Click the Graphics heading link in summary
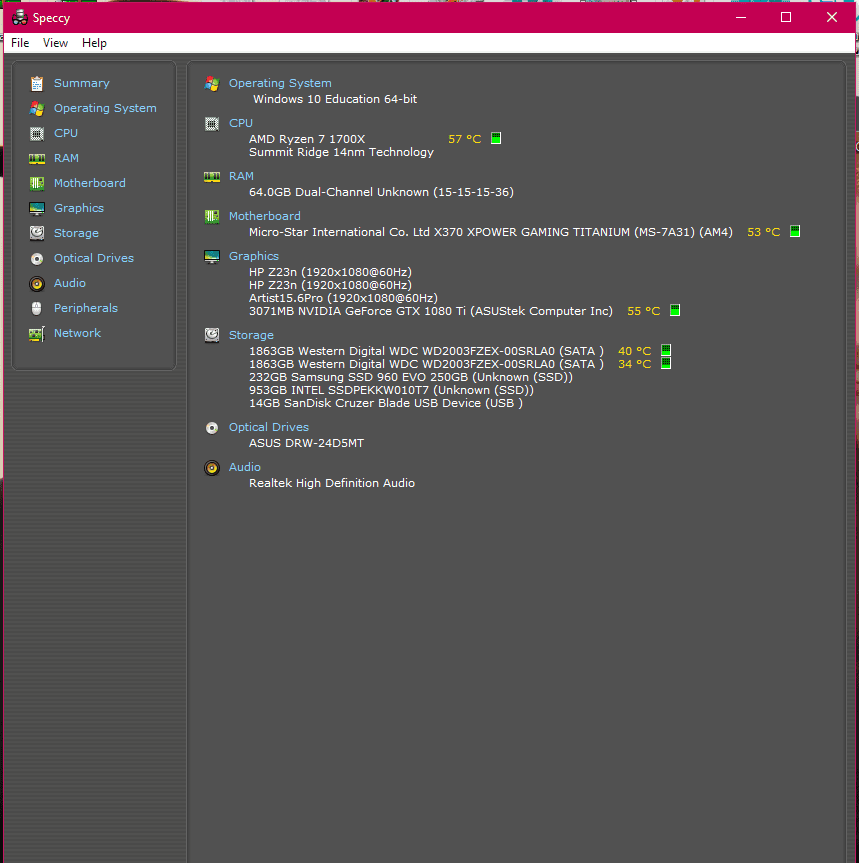 [254, 256]
